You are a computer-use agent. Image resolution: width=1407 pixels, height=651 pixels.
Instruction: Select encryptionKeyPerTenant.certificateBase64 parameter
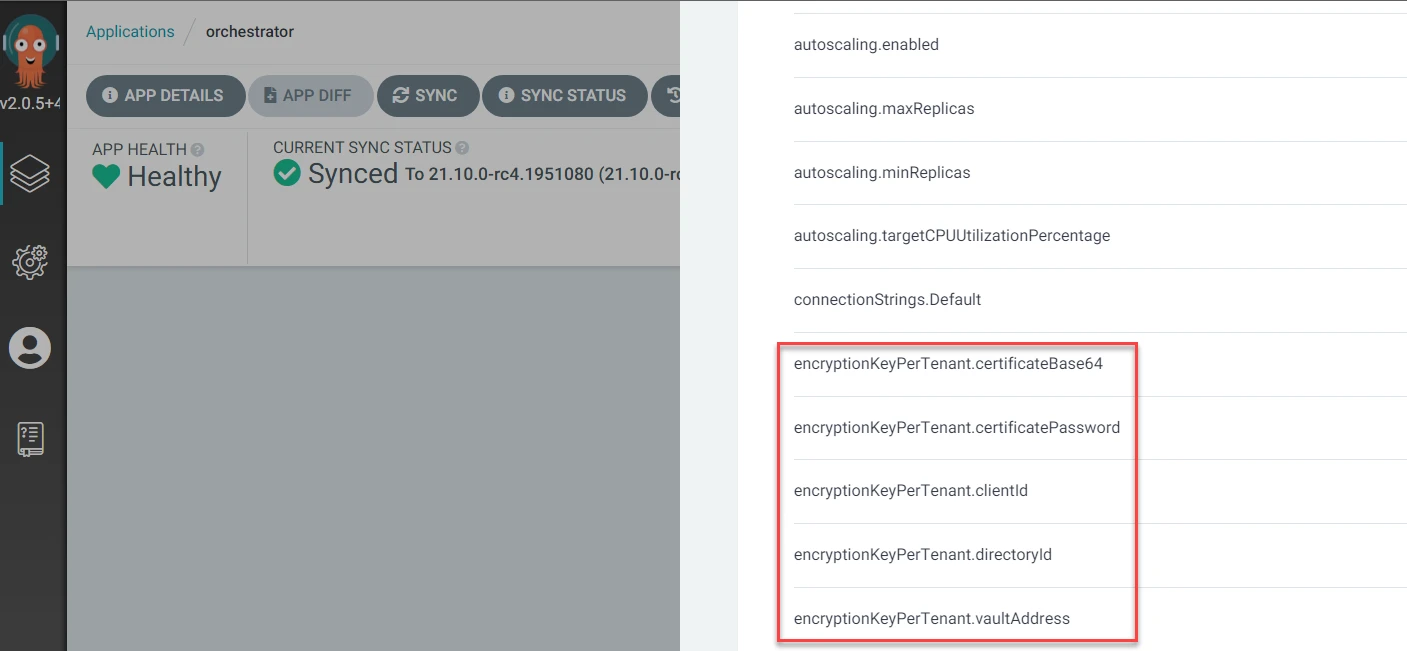(1100, 364)
